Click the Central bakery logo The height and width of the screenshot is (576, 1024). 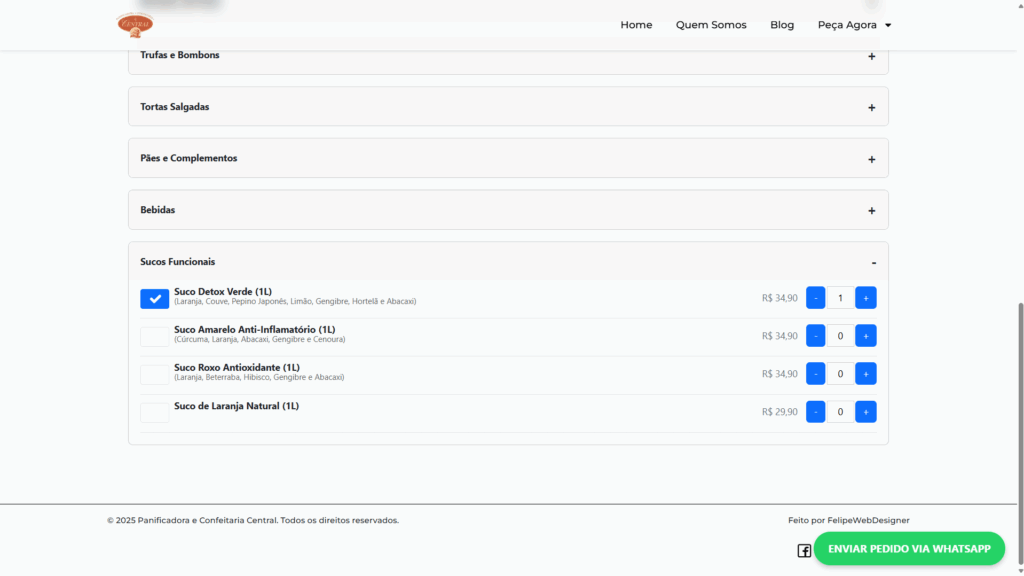pyautogui.click(x=135, y=23)
